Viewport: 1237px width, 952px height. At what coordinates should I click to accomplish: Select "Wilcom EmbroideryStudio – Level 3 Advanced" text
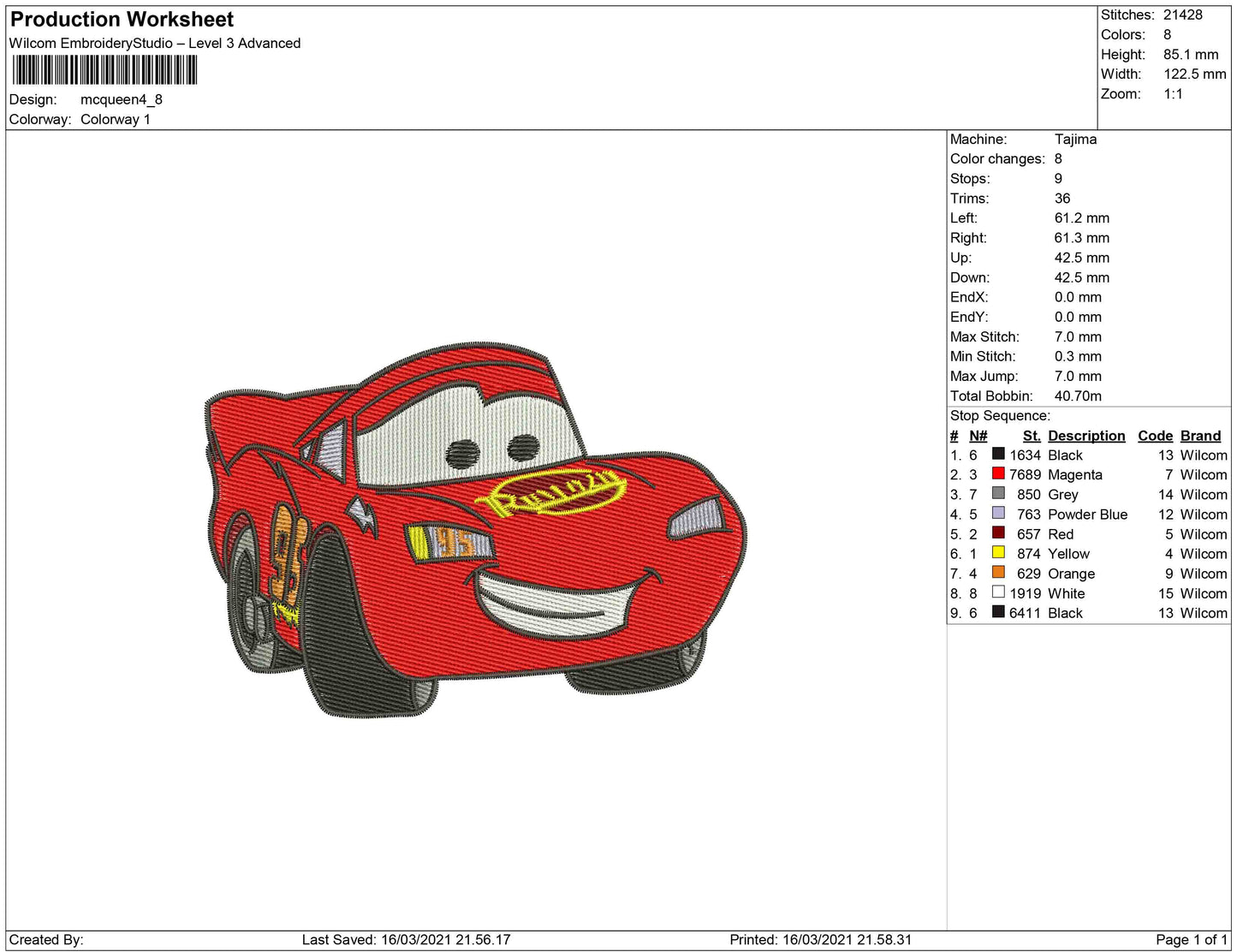(155, 44)
